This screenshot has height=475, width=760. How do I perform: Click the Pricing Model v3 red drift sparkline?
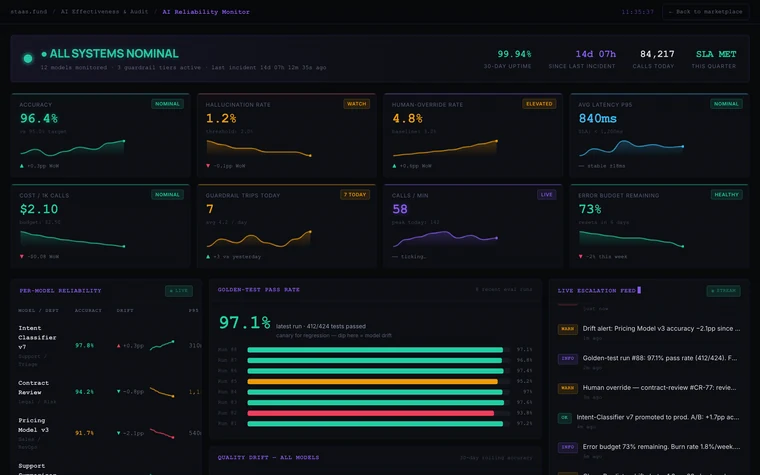[x=162, y=433]
